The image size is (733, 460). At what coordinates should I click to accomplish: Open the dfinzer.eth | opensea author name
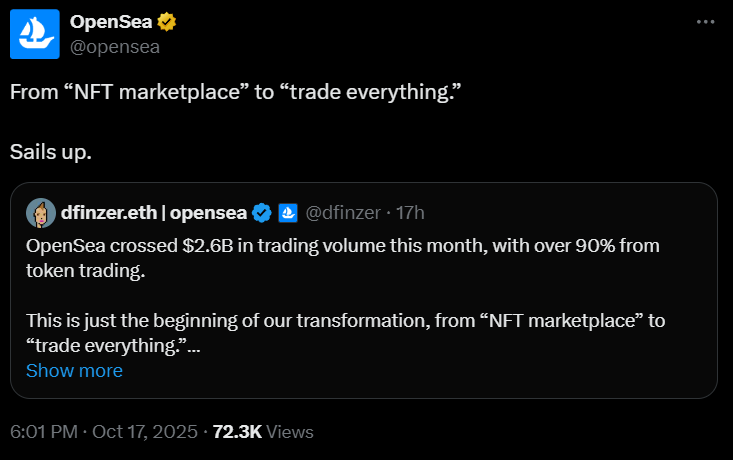pos(153,212)
